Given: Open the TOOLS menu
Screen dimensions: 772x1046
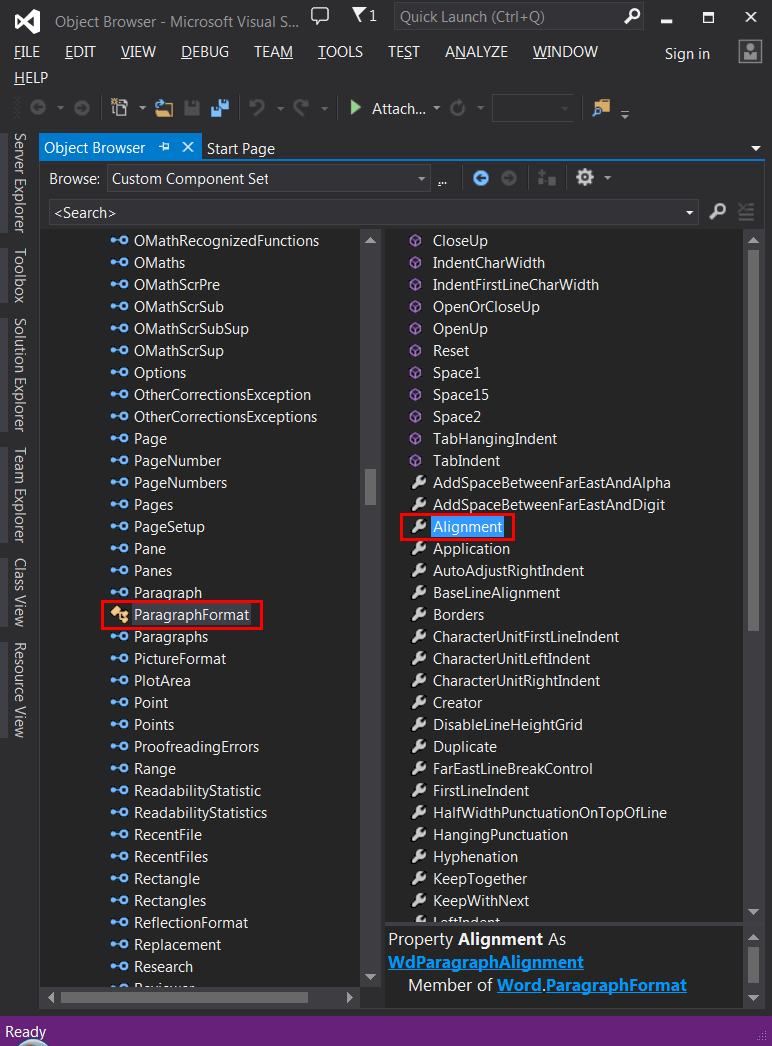Looking at the screenshot, I should (x=340, y=52).
